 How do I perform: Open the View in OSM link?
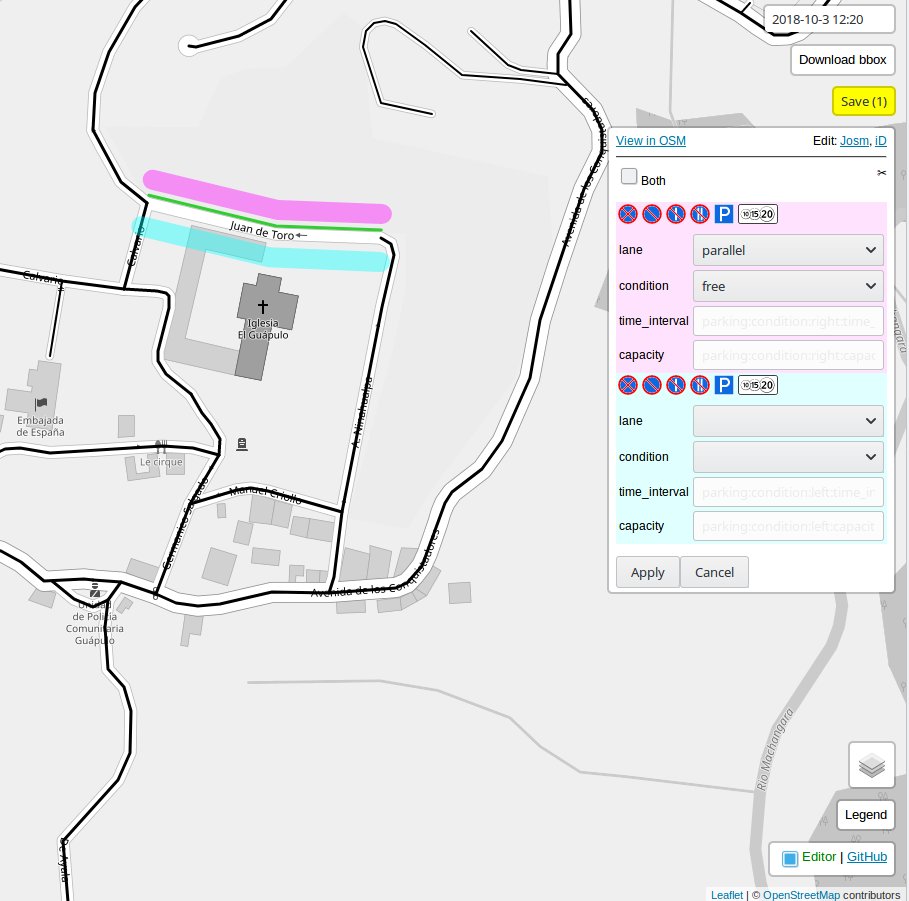point(651,141)
